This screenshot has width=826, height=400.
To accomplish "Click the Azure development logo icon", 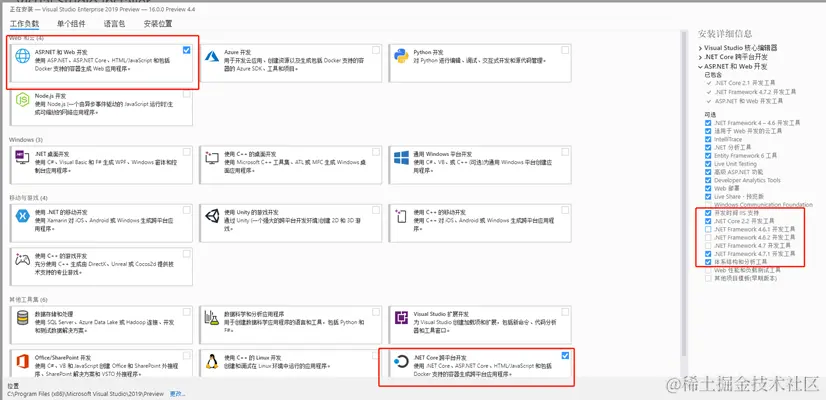I will pos(212,56).
